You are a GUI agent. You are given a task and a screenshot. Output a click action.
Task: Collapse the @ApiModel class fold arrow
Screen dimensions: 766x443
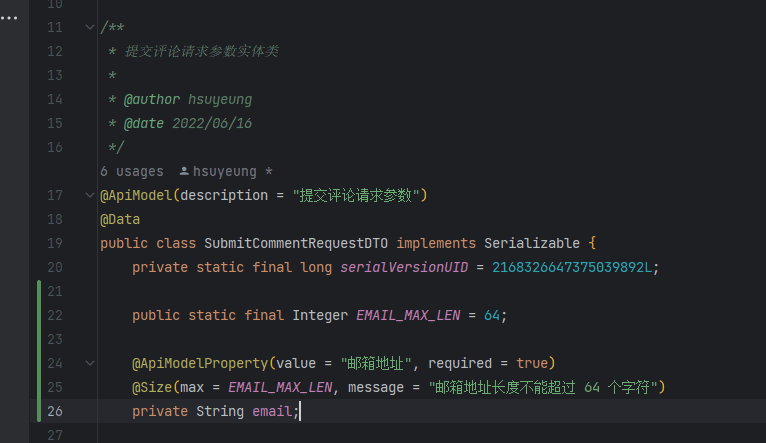tap(91, 195)
